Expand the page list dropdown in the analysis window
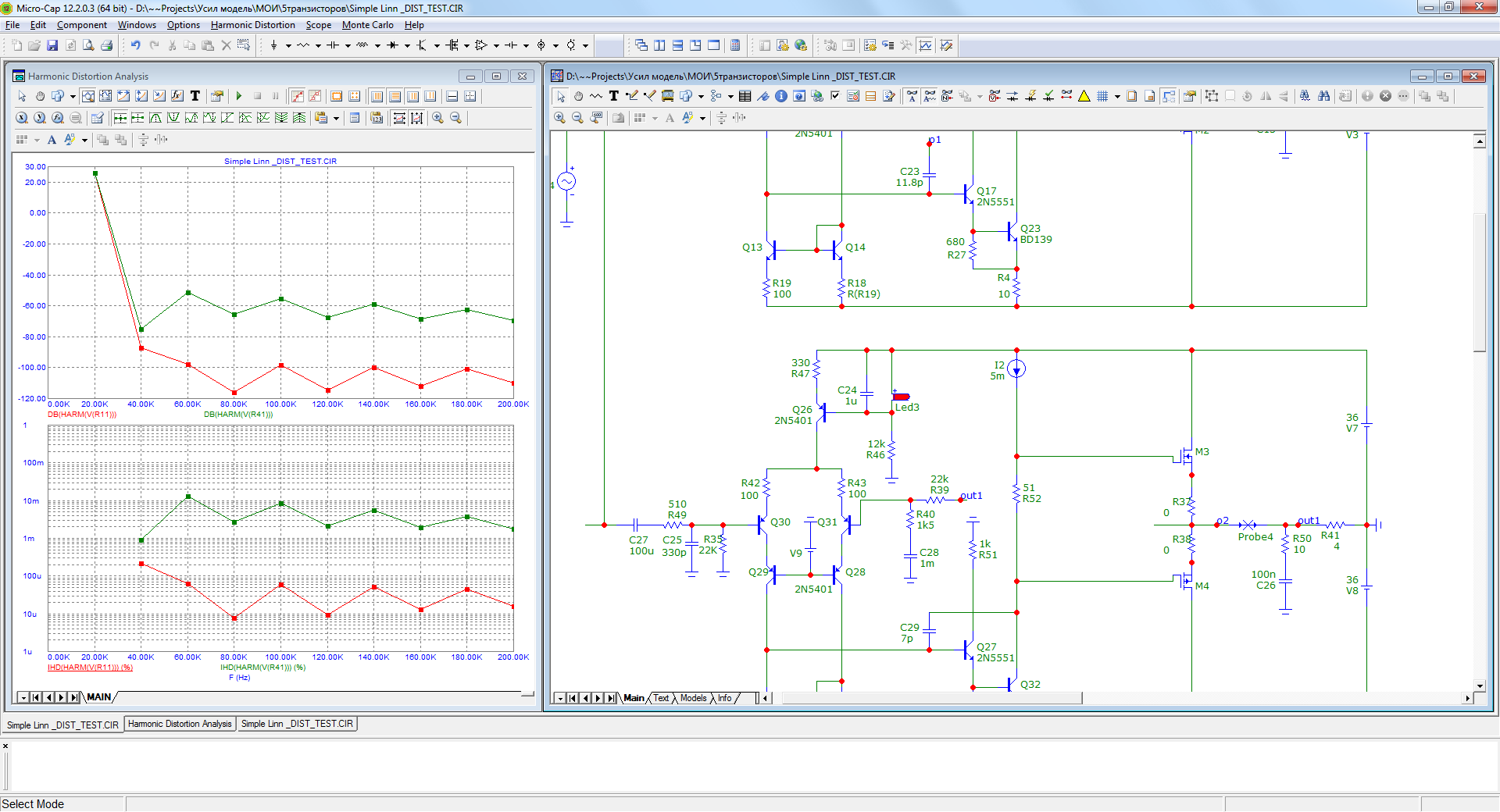This screenshot has width=1500, height=812. (x=23, y=697)
